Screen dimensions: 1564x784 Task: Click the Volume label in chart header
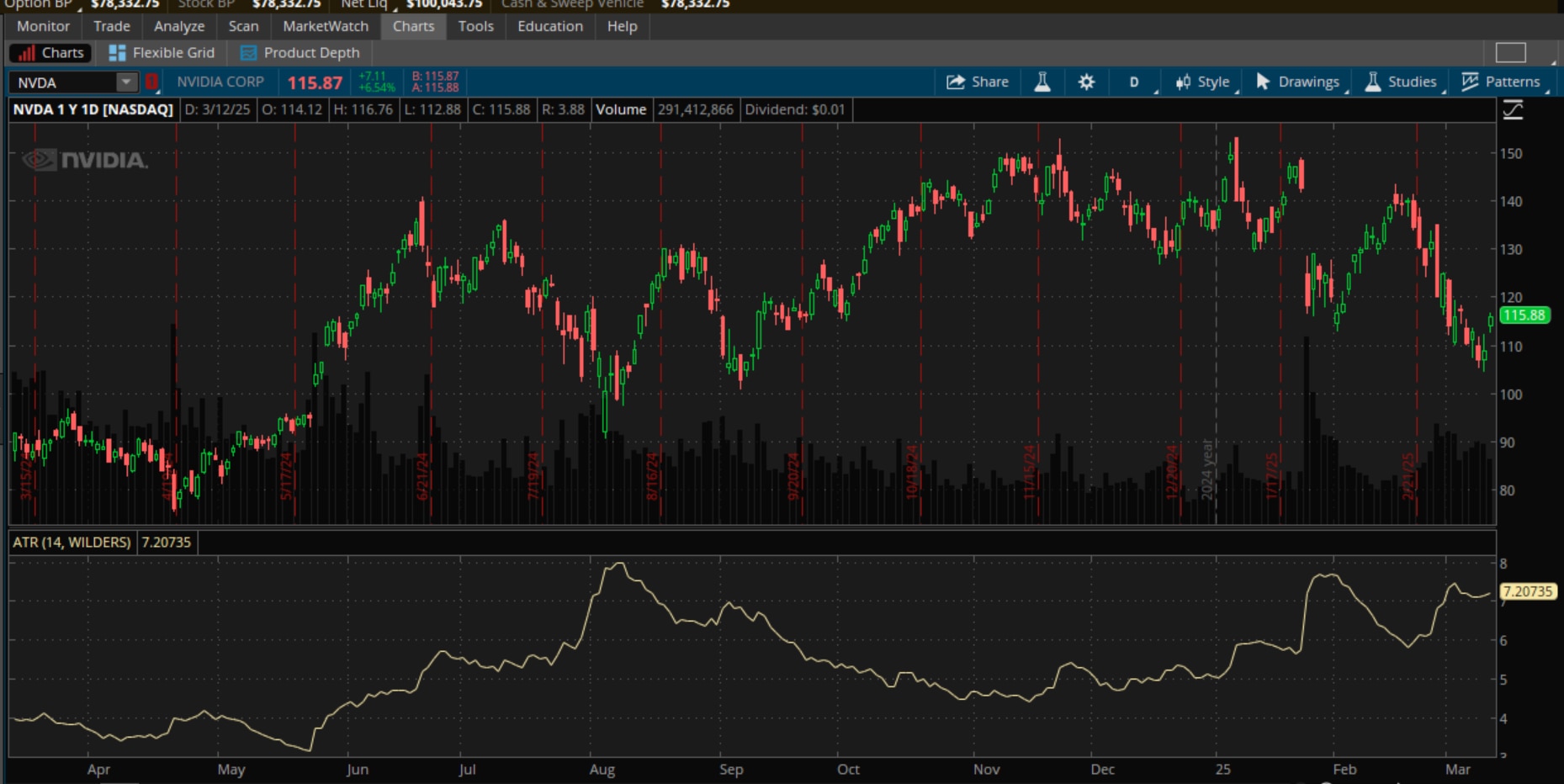tap(621, 109)
